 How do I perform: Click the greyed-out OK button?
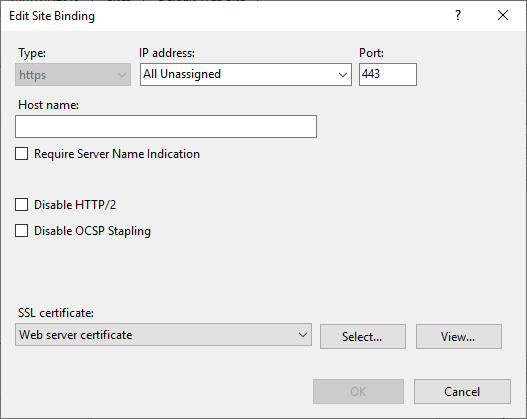tap(358, 391)
